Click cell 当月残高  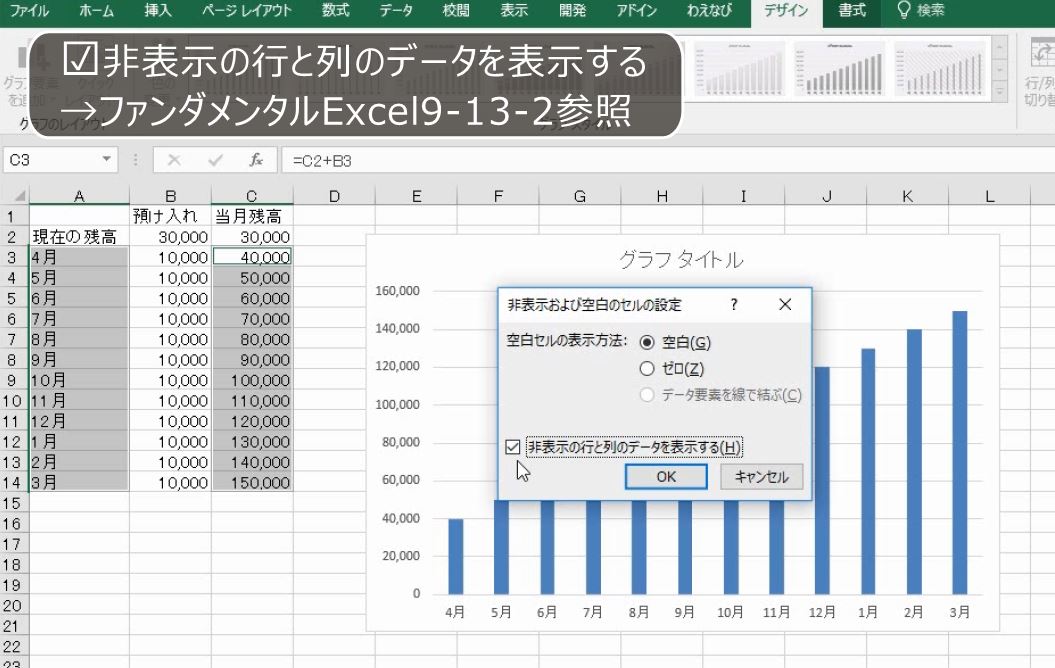point(252,216)
